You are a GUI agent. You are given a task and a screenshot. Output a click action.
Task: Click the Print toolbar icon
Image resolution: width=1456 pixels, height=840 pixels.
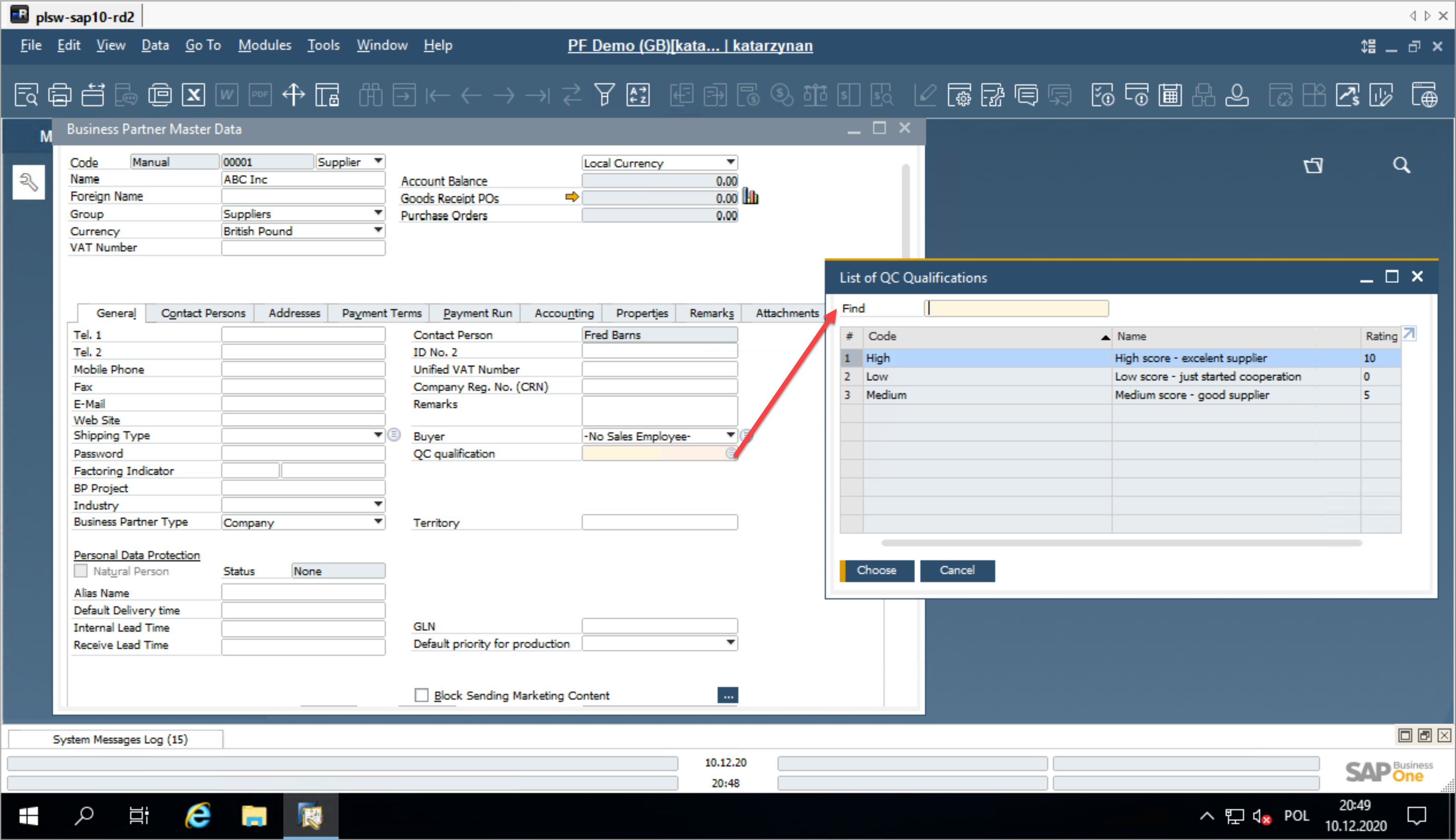click(x=59, y=94)
